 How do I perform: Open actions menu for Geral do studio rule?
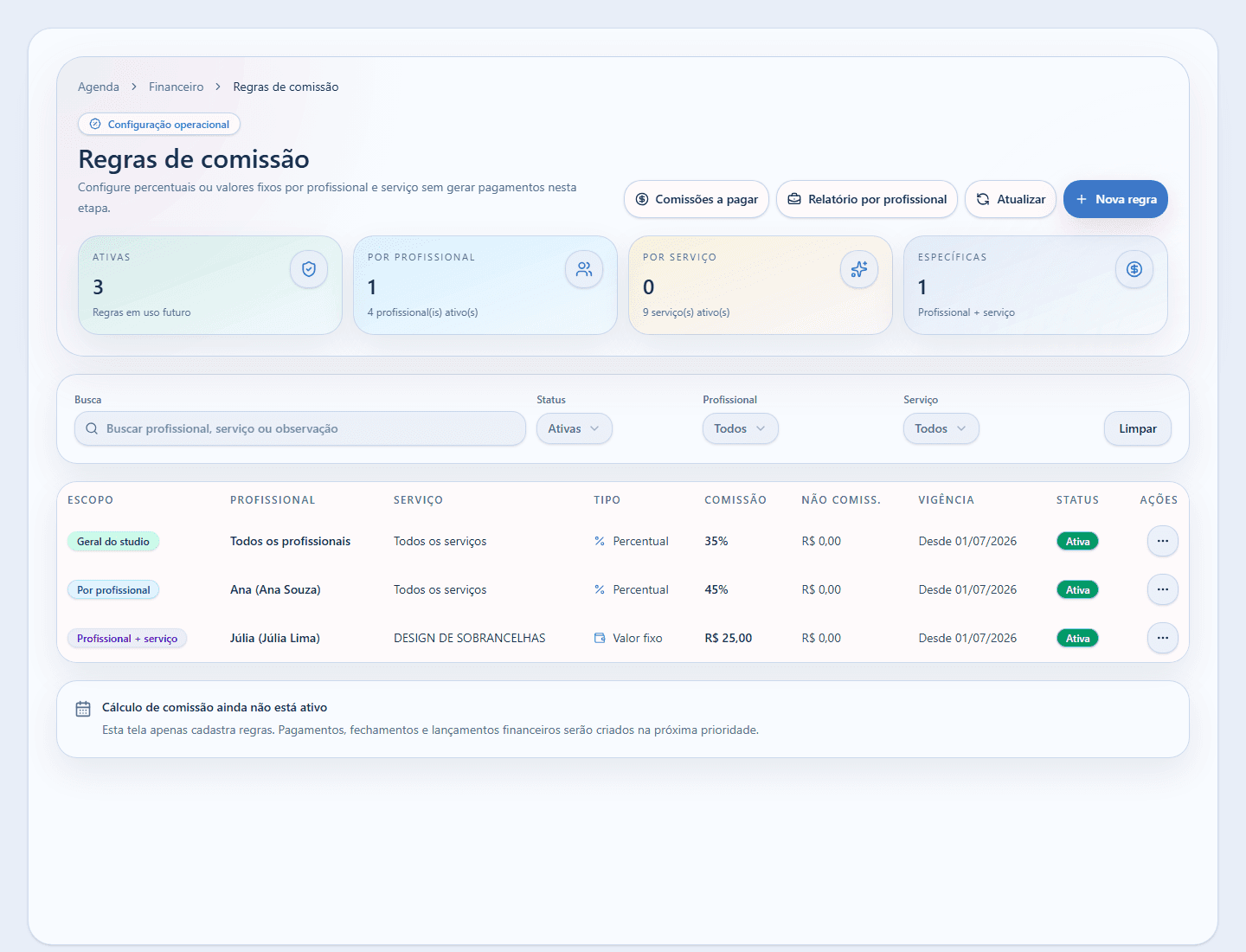[1163, 541]
